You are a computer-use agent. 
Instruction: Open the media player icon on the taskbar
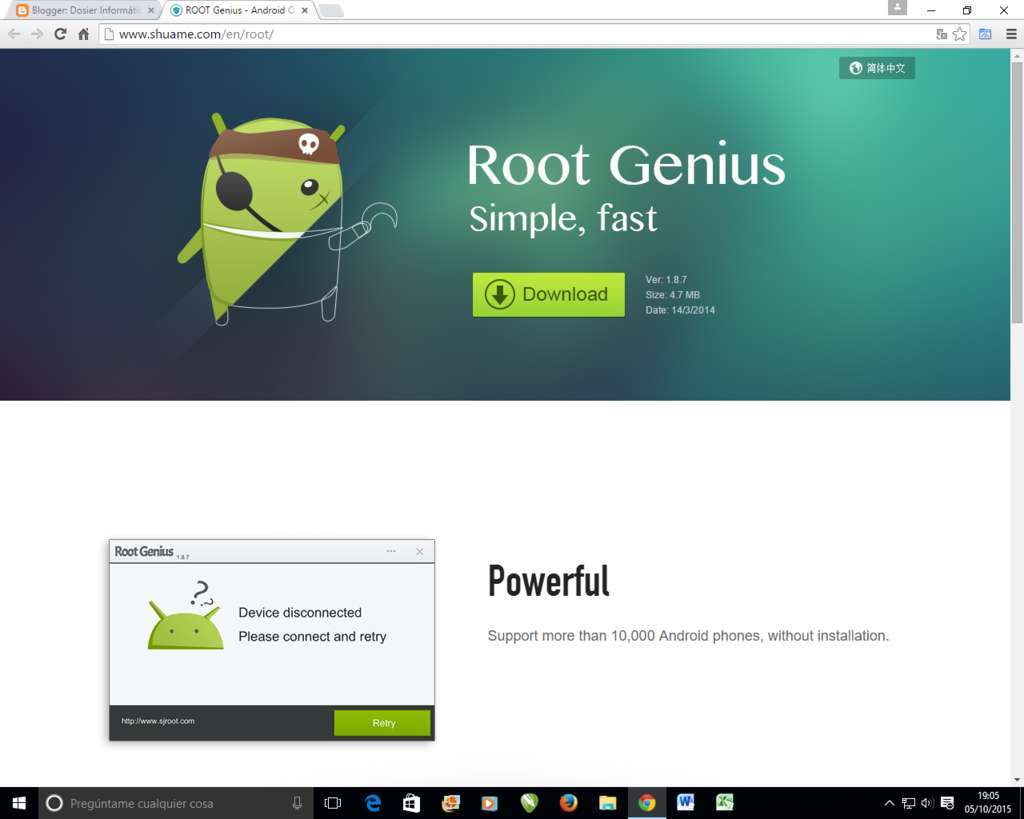pos(489,803)
